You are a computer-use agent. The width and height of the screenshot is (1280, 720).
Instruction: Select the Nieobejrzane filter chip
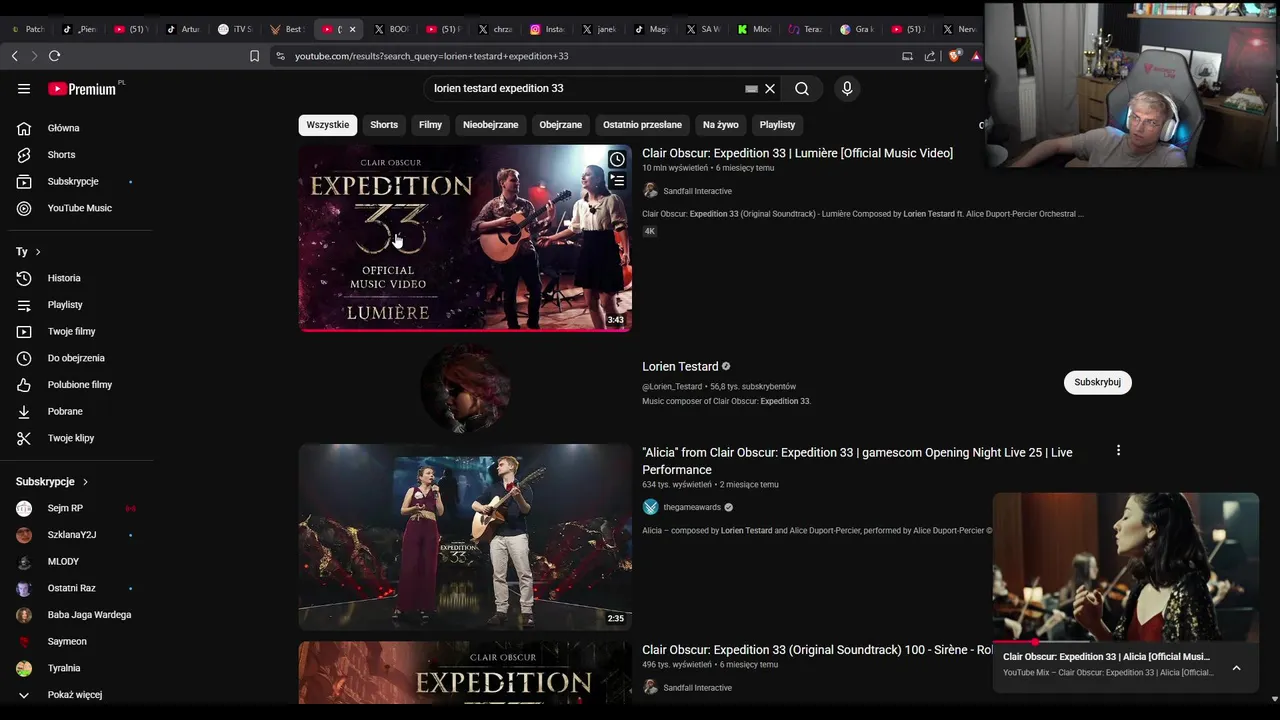pos(490,125)
